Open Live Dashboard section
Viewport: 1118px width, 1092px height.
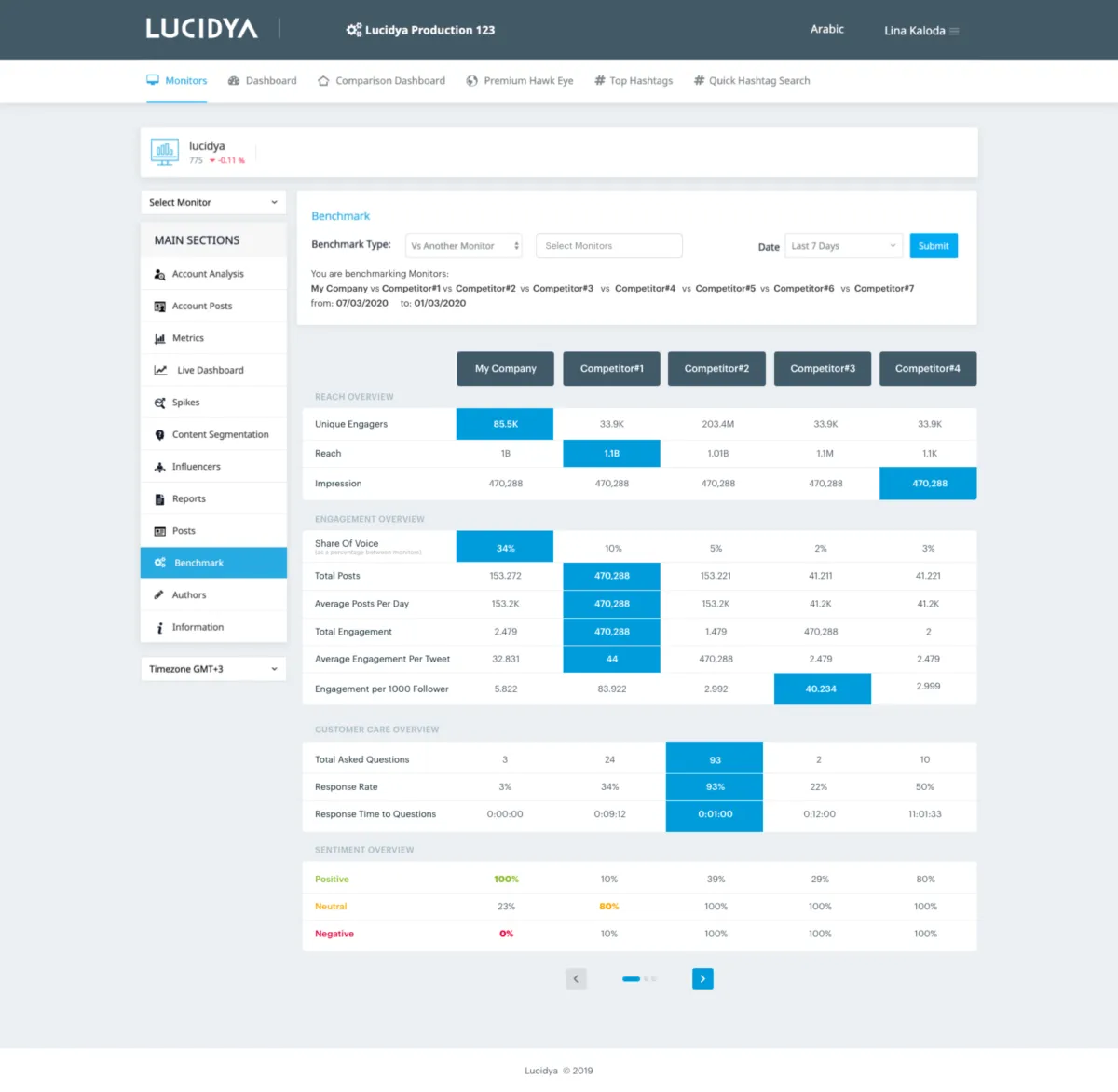pyautogui.click(x=213, y=370)
